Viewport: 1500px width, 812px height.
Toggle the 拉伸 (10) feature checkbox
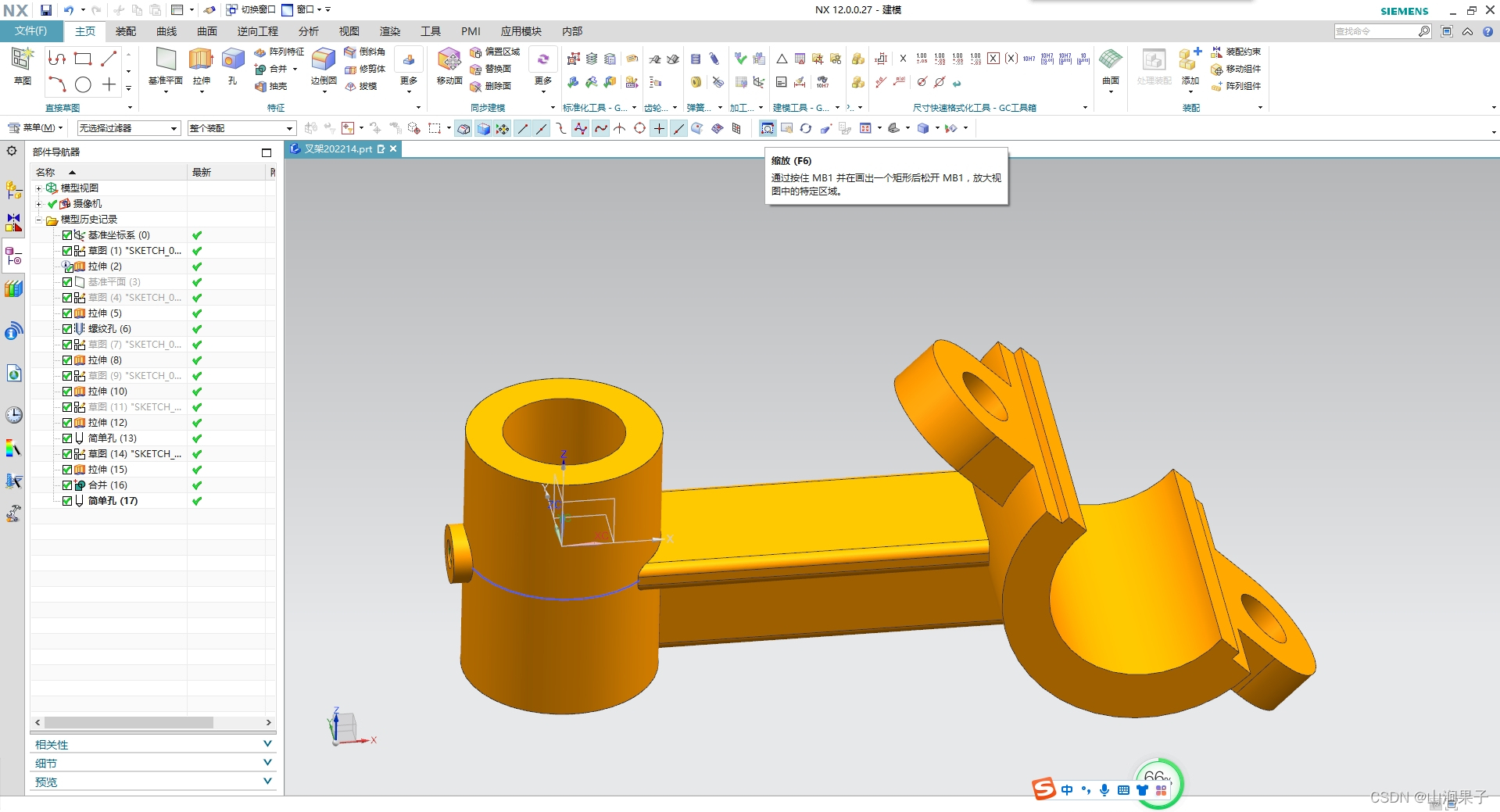(x=67, y=392)
